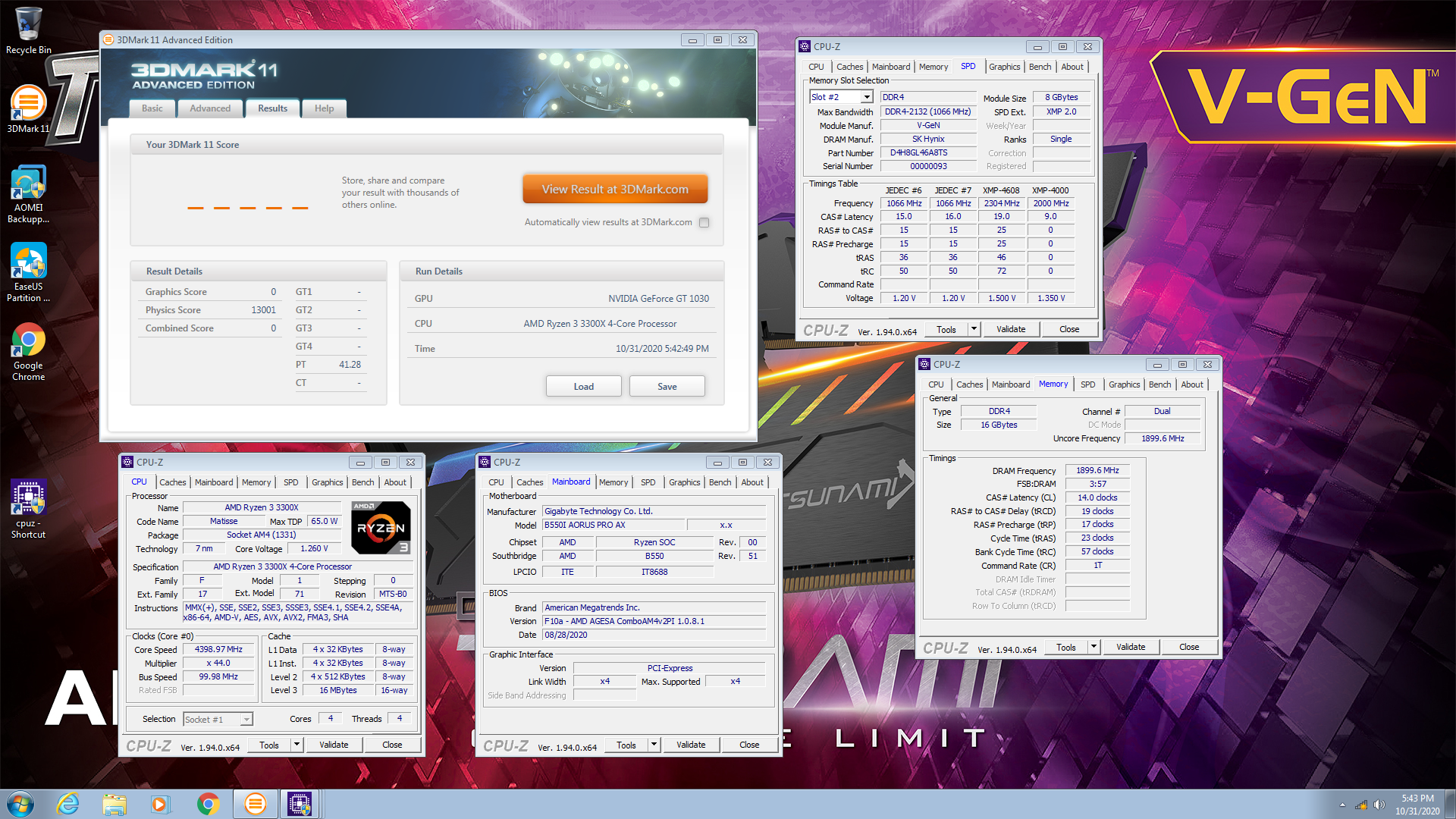The width and height of the screenshot is (1456, 819).
Task: Click the 3DMark 11 title bar icon
Action: point(108,39)
